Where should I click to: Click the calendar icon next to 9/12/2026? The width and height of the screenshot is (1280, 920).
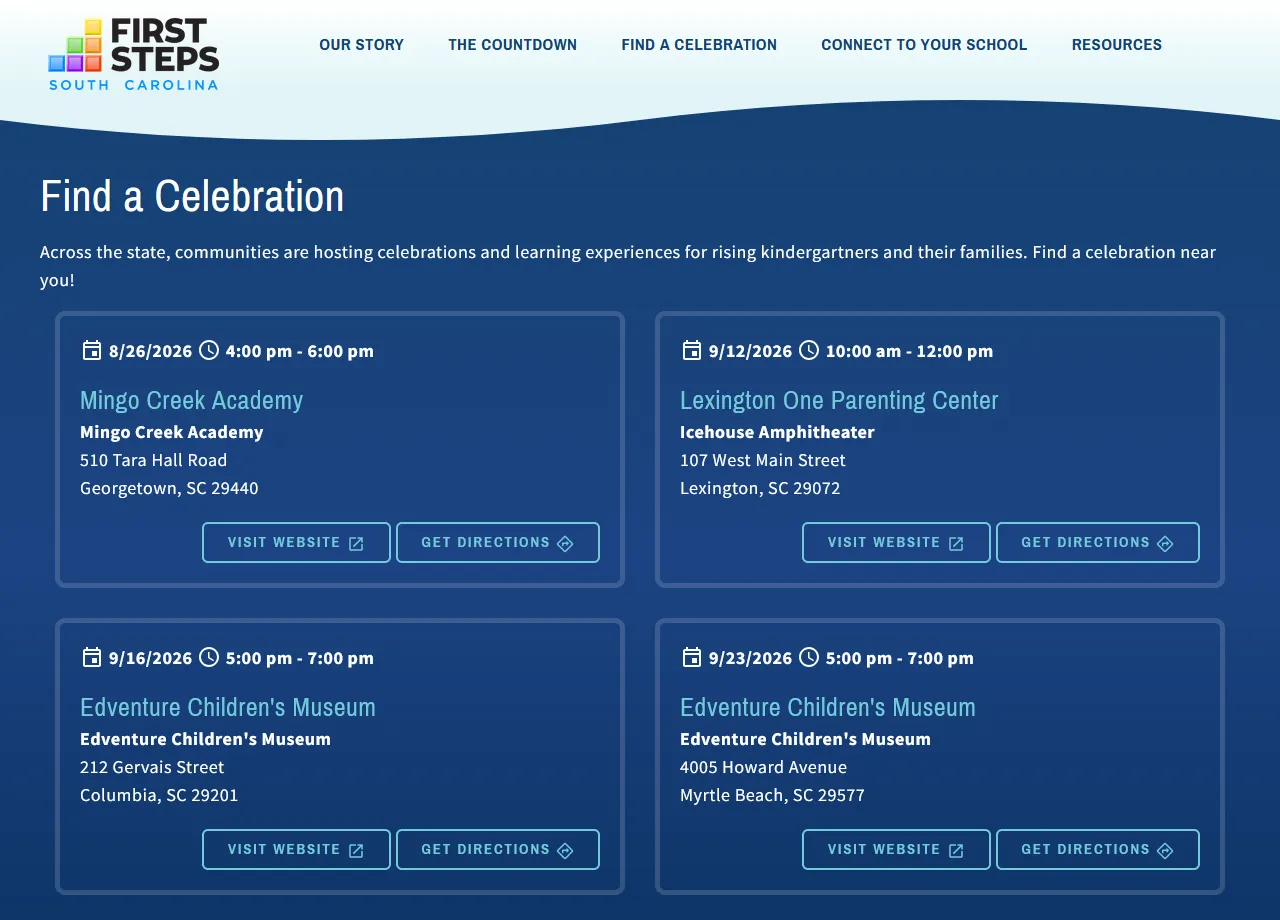click(692, 350)
